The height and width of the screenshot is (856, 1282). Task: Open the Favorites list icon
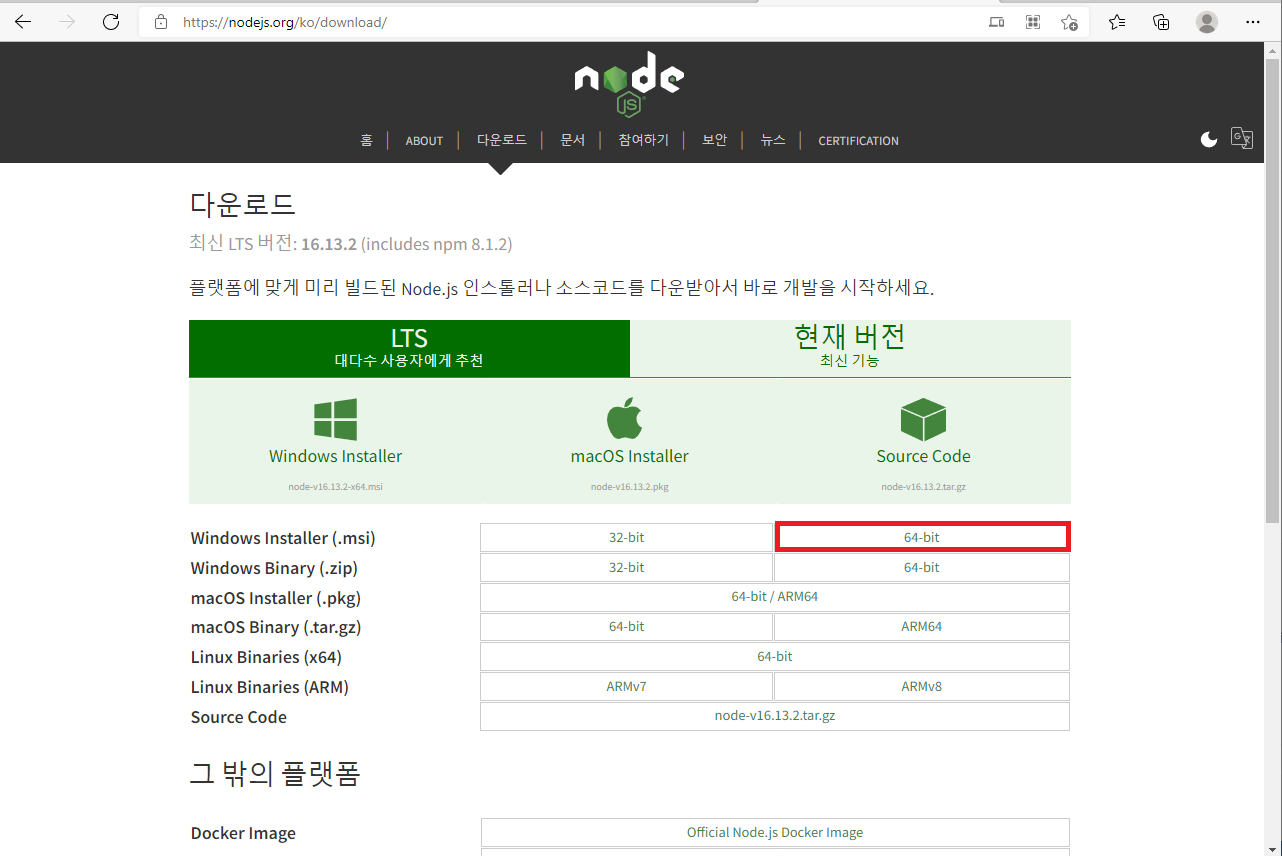(1117, 22)
